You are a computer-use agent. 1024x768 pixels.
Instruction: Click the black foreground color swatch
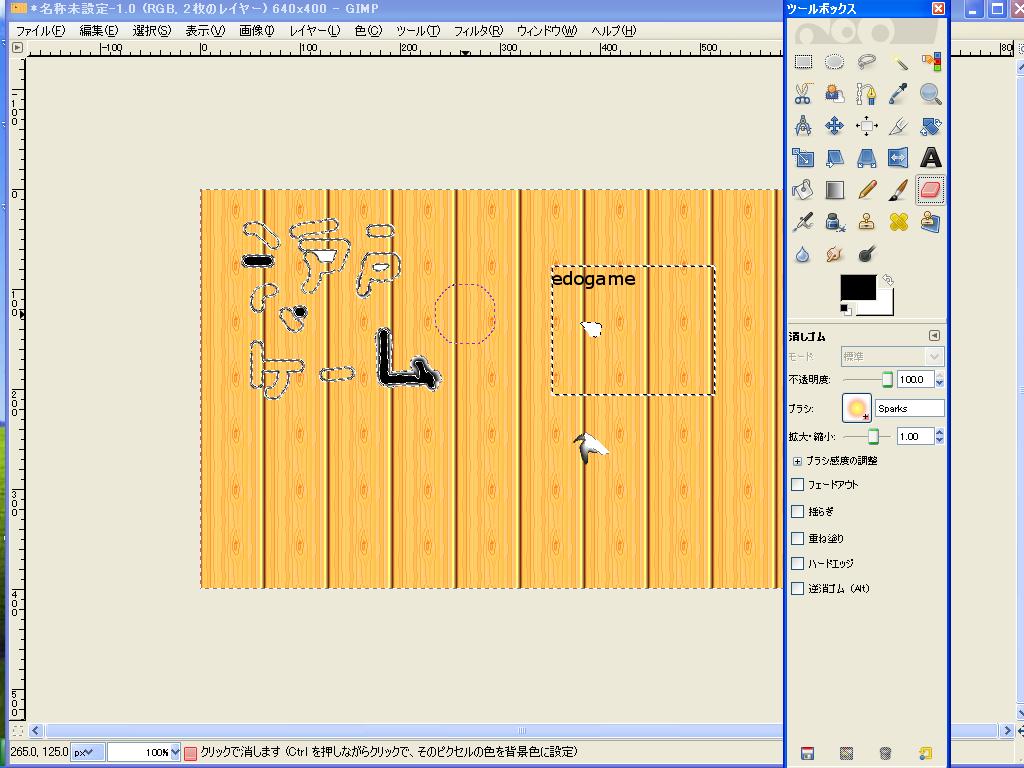click(x=857, y=287)
